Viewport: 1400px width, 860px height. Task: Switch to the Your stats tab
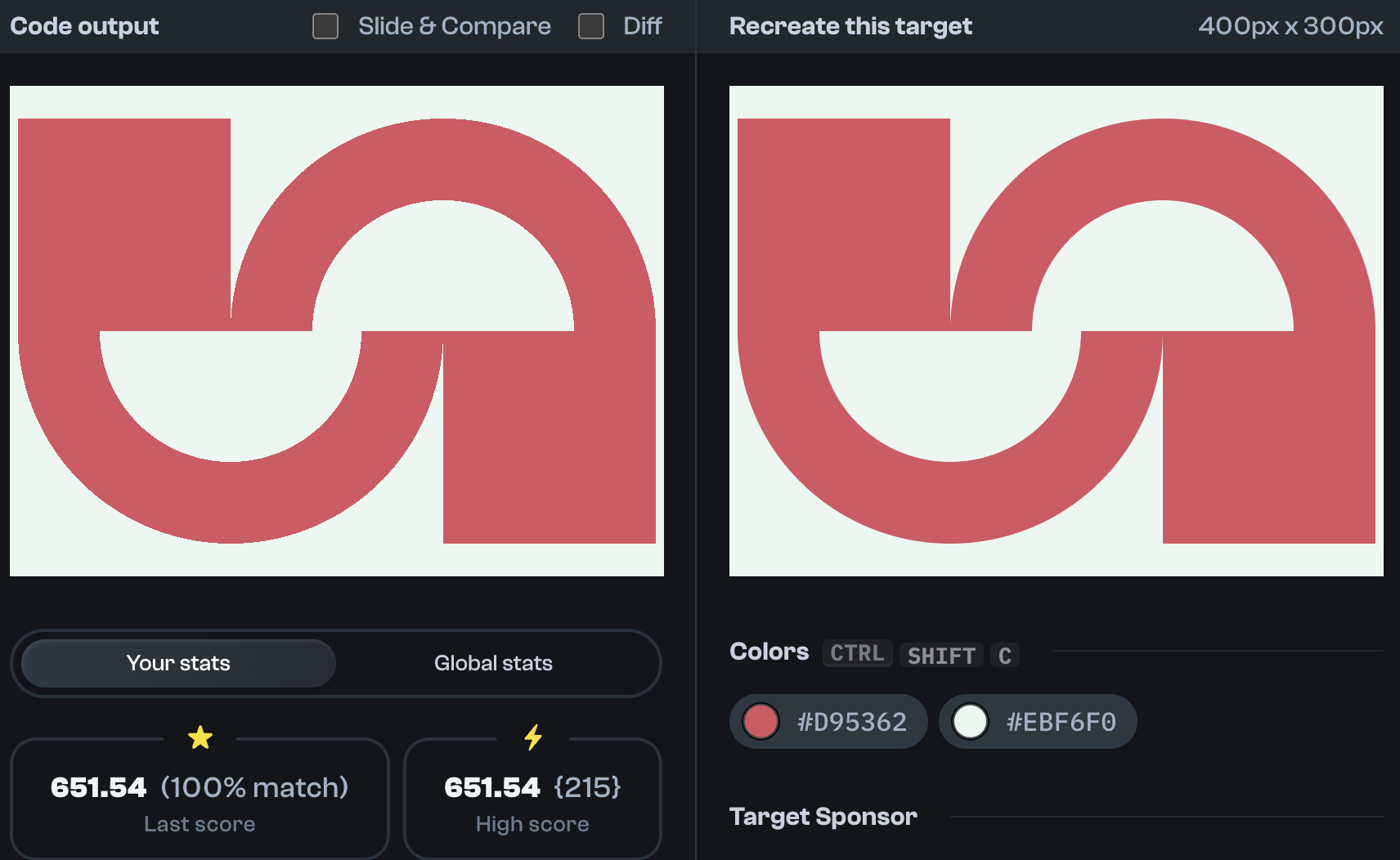[x=177, y=663]
